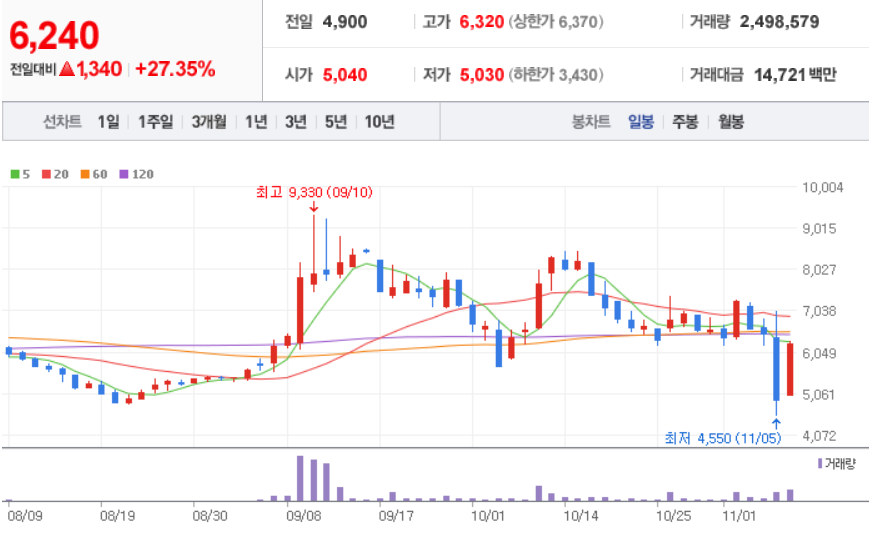Select the 1일 line chart period
This screenshot has height=540, width=869.
(x=109, y=121)
